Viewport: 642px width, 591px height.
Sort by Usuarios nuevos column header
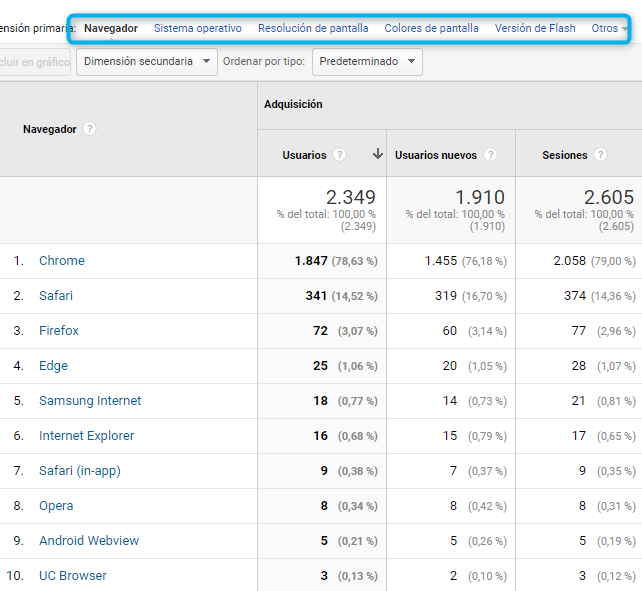coord(436,155)
